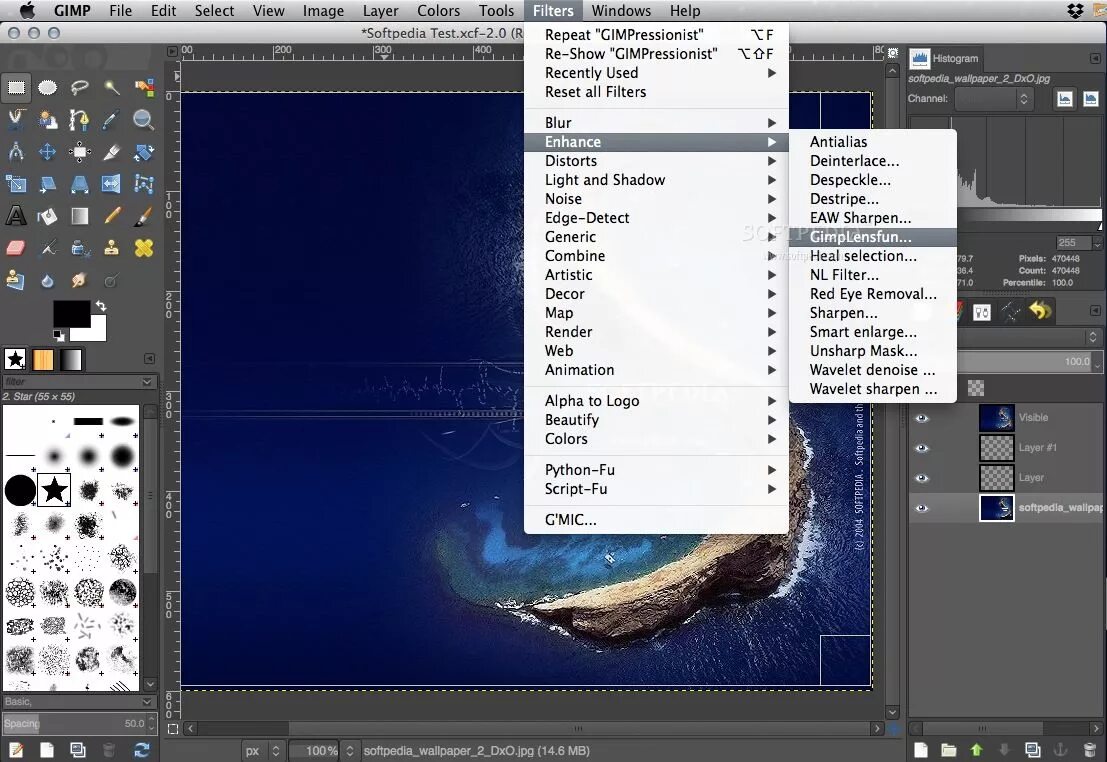Hide the softpedia_wallpaper layer
This screenshot has width=1107, height=762.
[921, 508]
